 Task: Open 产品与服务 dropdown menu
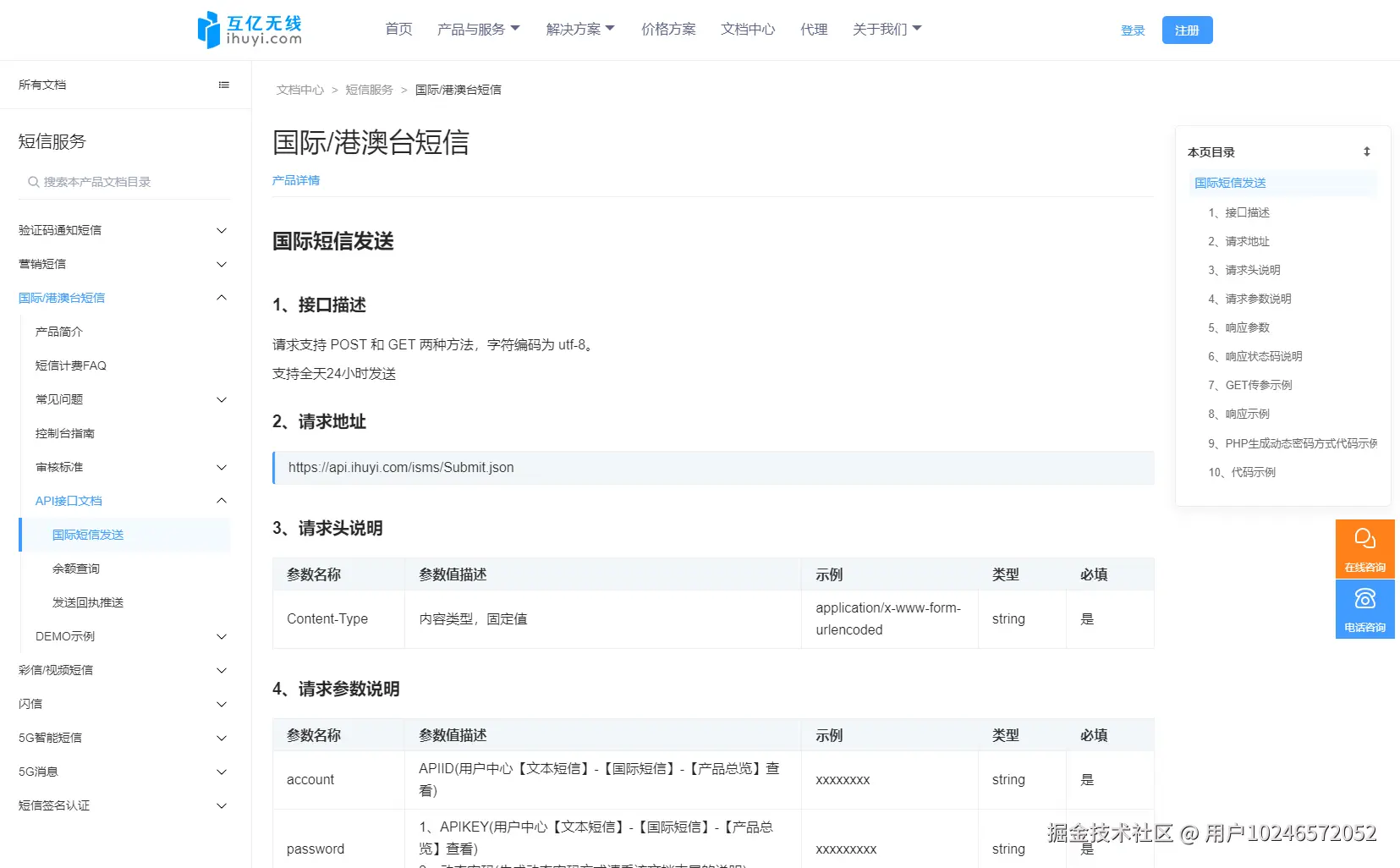point(479,30)
